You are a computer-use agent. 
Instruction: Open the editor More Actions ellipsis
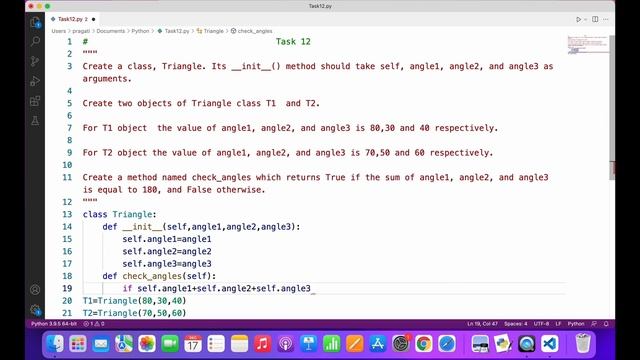click(606, 19)
